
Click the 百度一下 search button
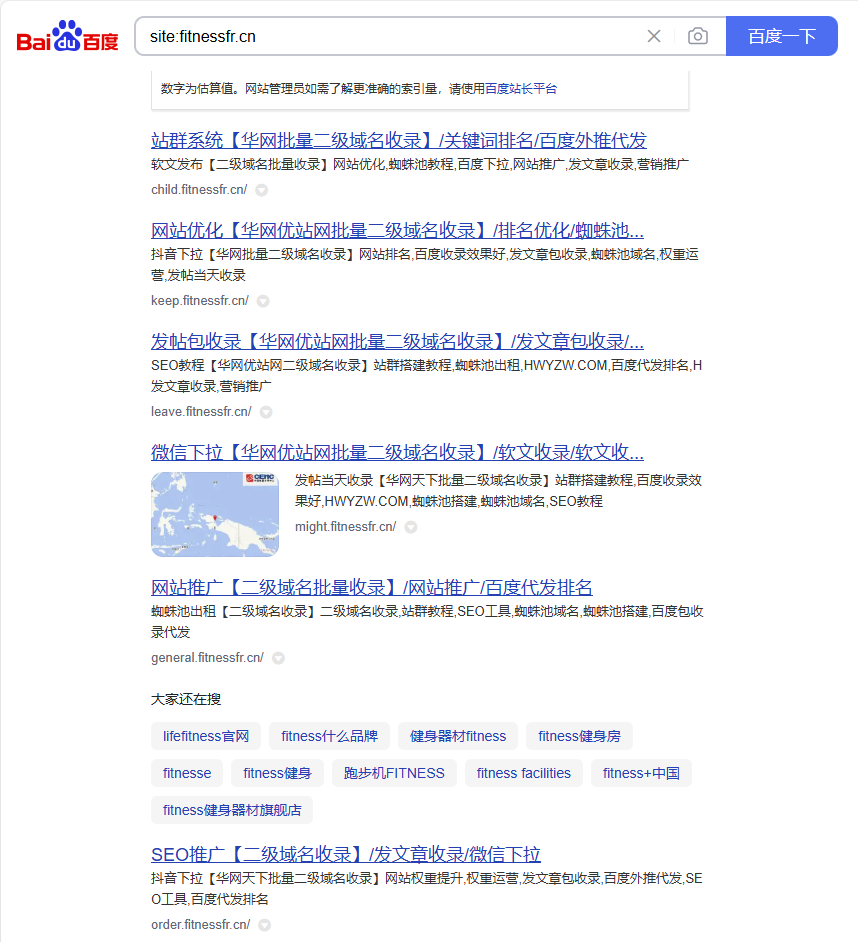[782, 36]
